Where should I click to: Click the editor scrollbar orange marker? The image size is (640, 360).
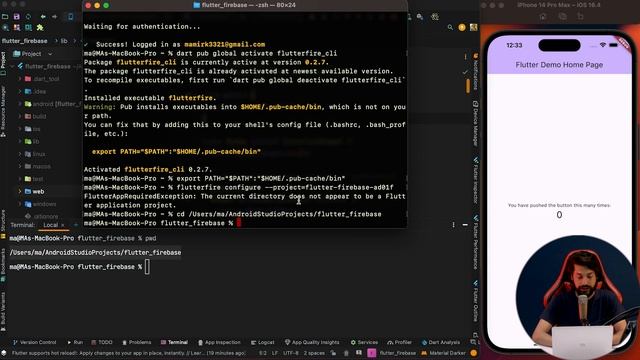(x=468, y=86)
